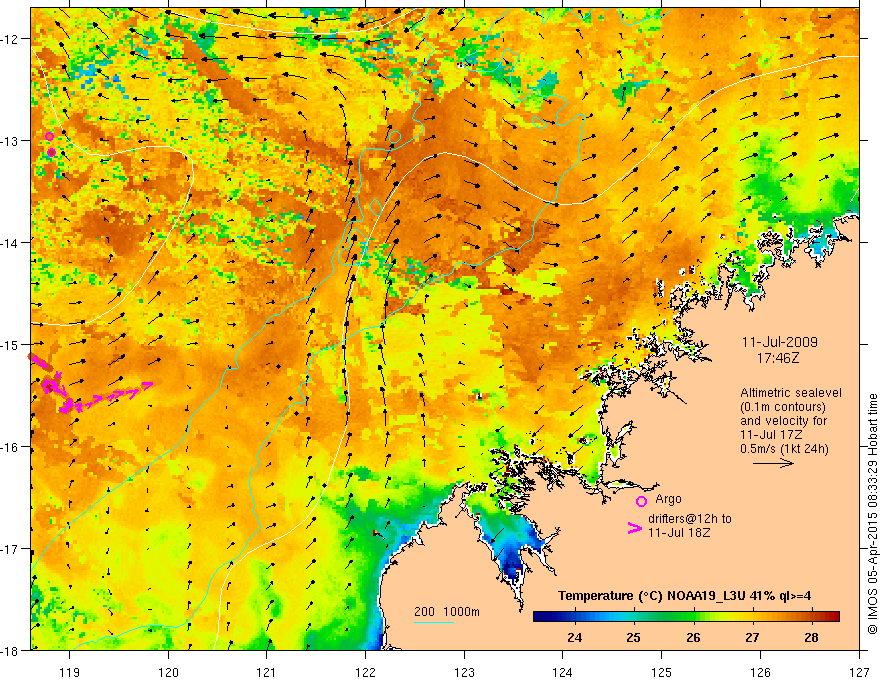This screenshot has width=880, height=680.
Task: Select the upper Argo float marker near -13
Action: click(49, 136)
